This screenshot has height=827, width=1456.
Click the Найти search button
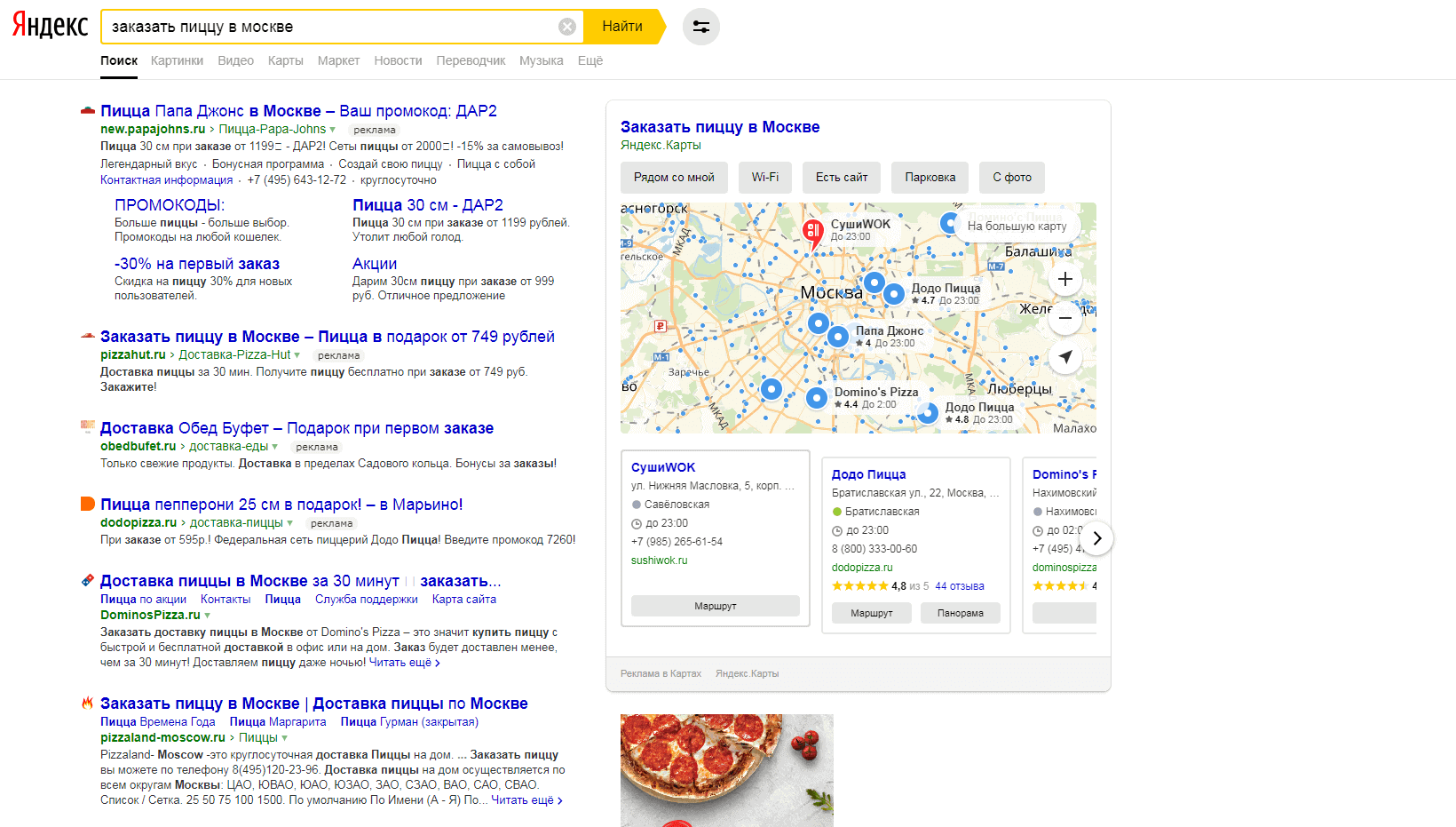[624, 27]
